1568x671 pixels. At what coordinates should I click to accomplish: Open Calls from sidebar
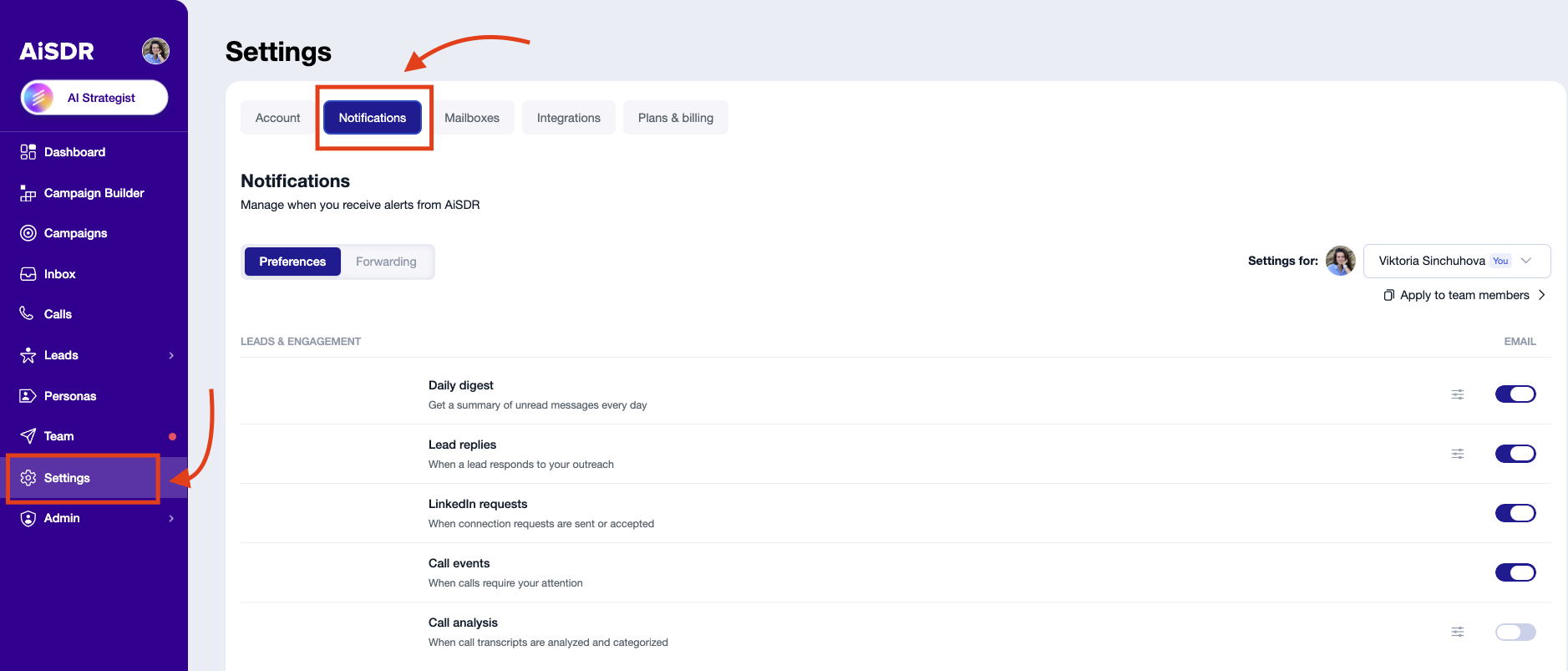58,314
